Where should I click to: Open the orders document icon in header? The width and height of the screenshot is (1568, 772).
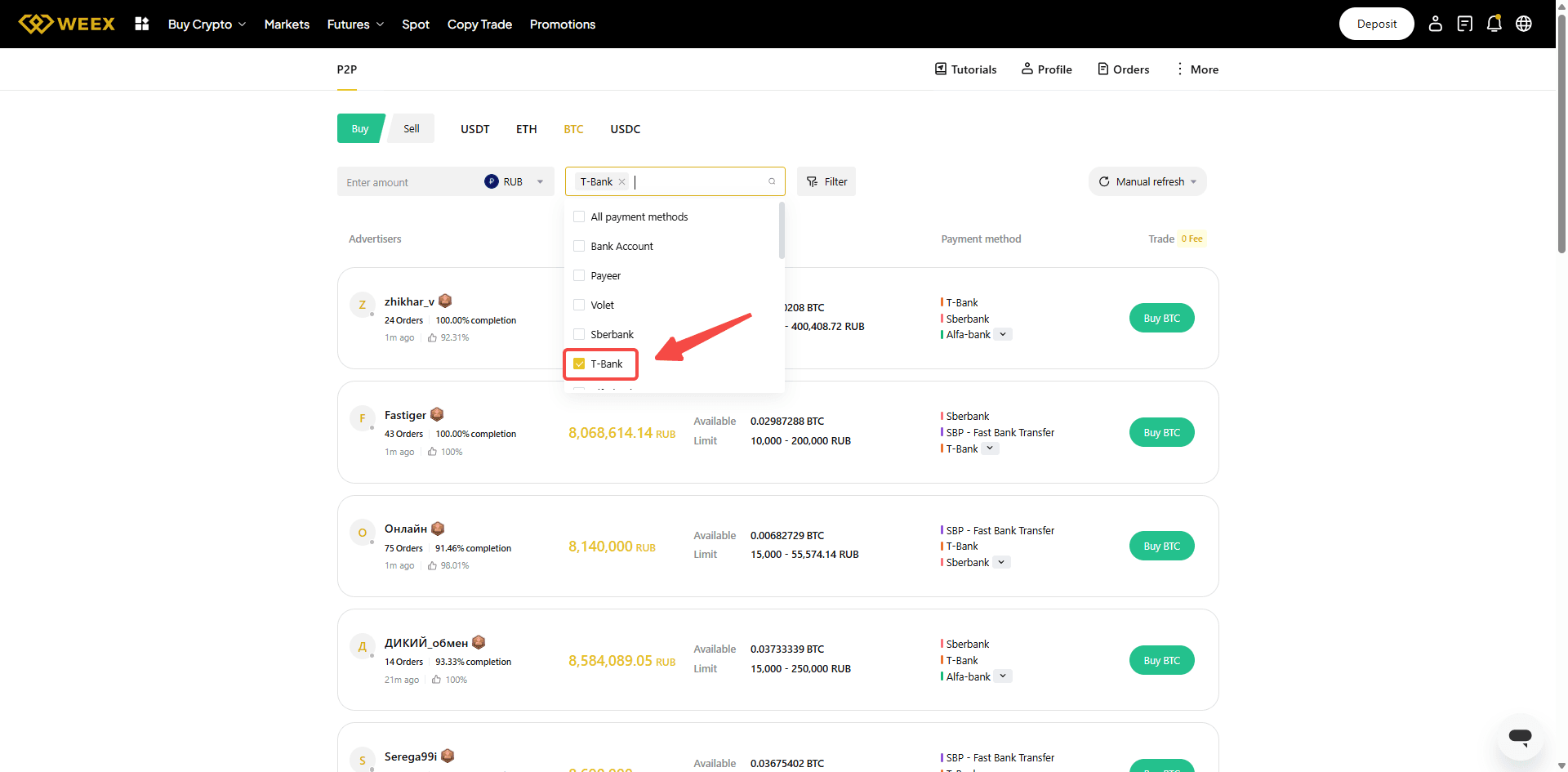[1464, 24]
